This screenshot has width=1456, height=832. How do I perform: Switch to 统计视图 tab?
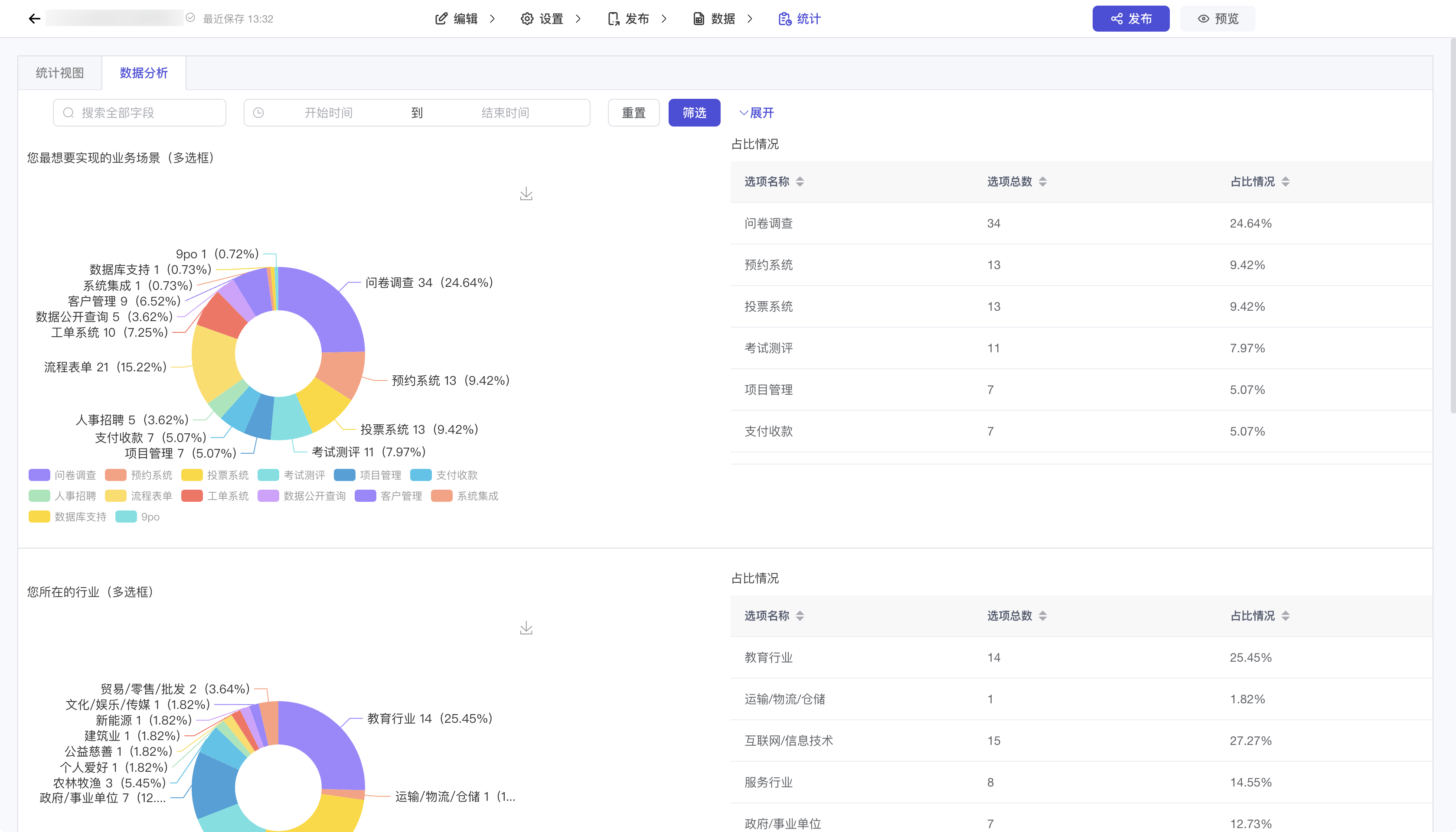(60, 73)
